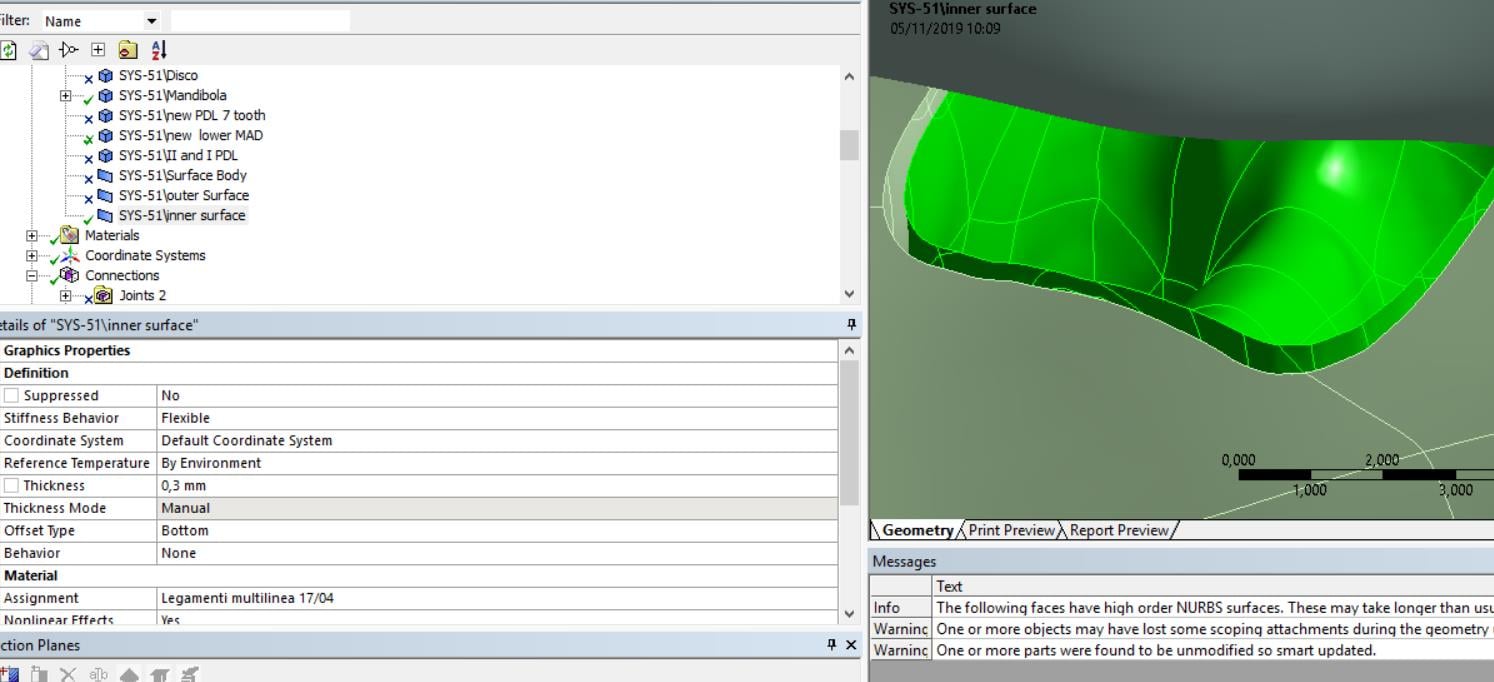Image resolution: width=1494 pixels, height=682 pixels.
Task: Click the Stiffness Behavior value Flexible
Action: coord(497,418)
